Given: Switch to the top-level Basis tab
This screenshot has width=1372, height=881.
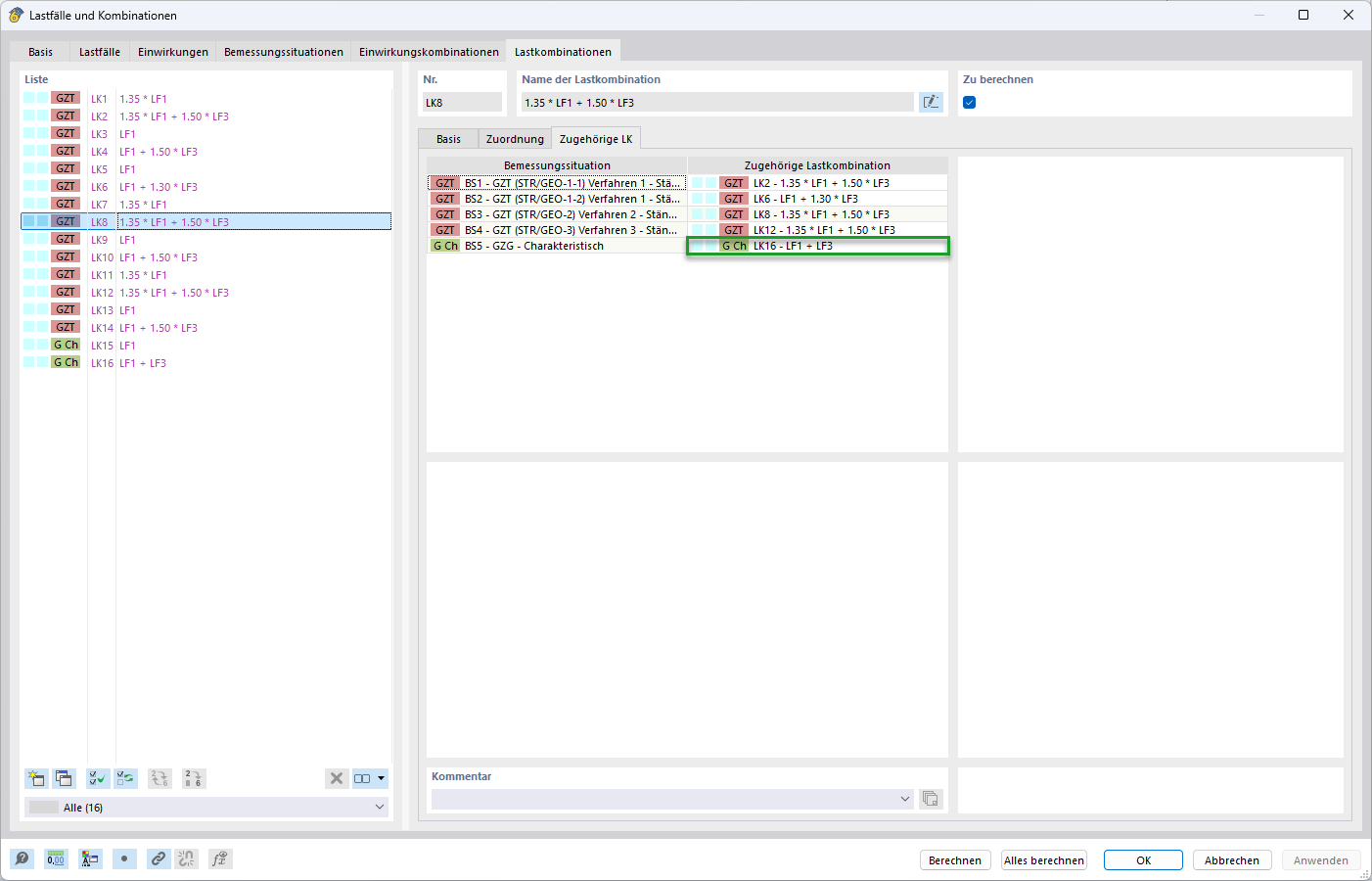Looking at the screenshot, I should [x=41, y=52].
